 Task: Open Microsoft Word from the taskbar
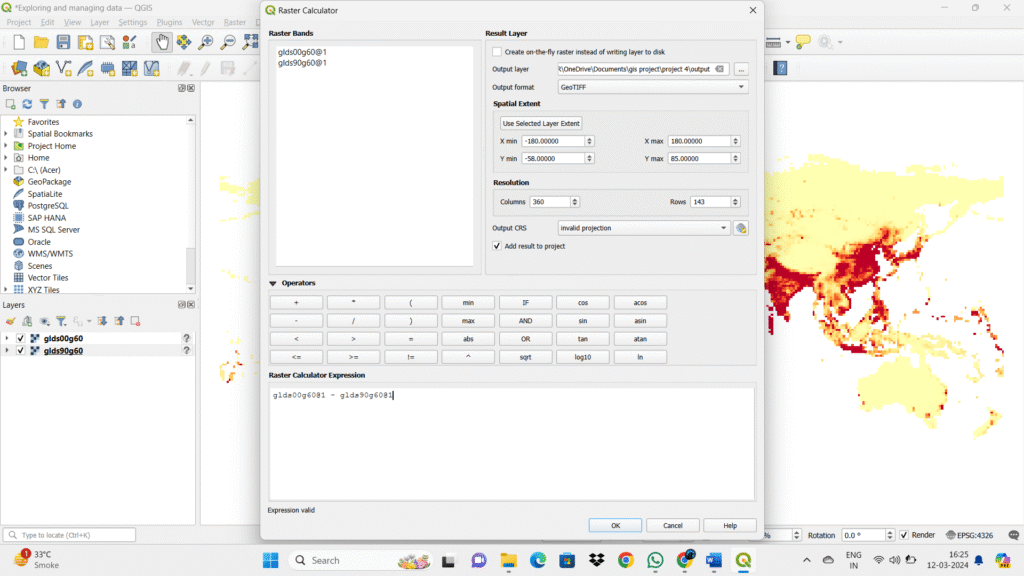point(714,560)
